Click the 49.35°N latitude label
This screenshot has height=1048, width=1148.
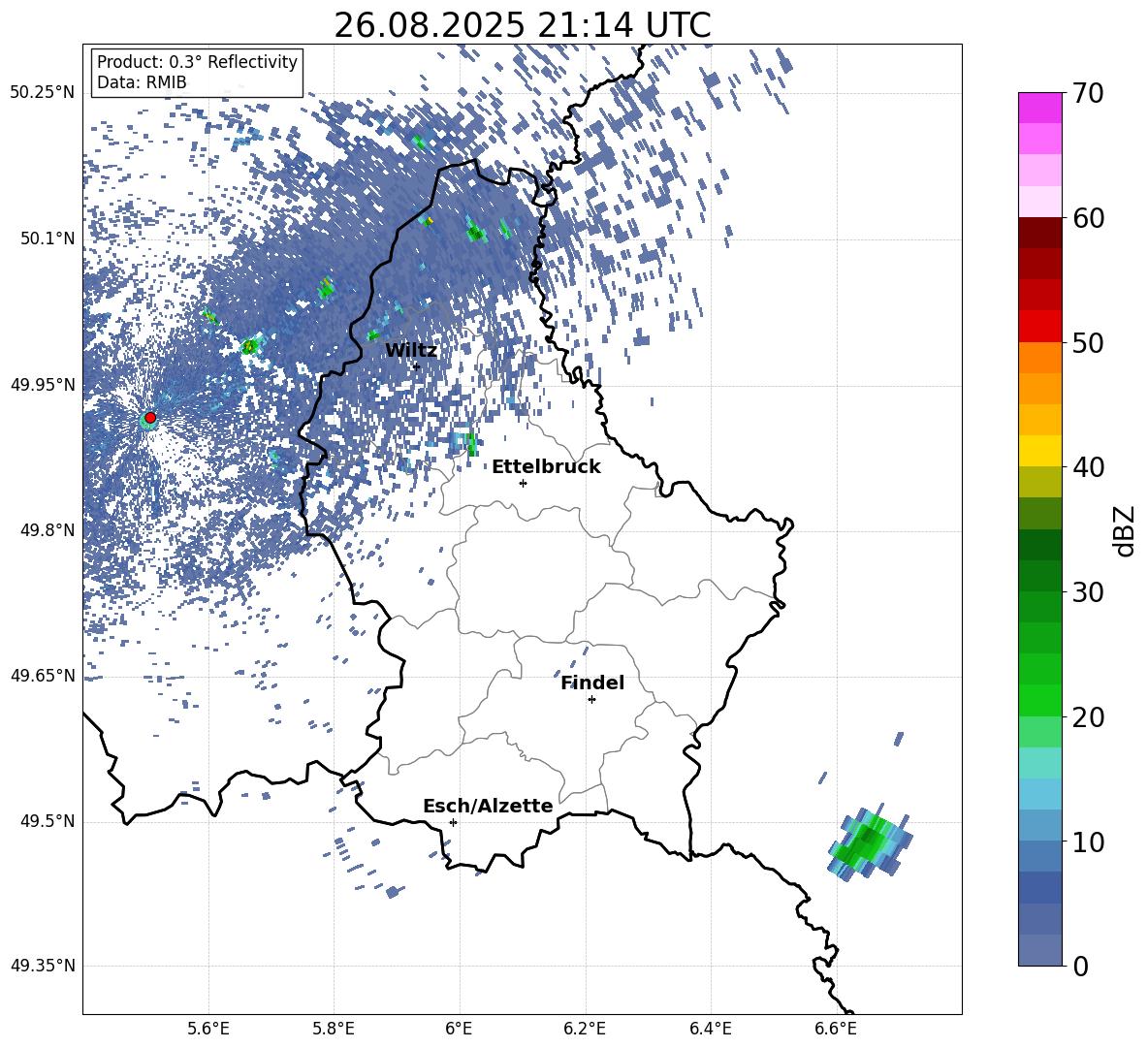[x=43, y=966]
